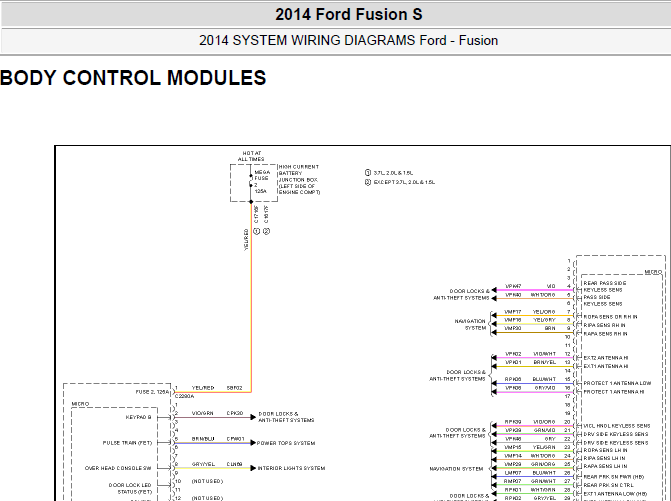Click the "2014 Ford Fusion S" title

point(349,15)
